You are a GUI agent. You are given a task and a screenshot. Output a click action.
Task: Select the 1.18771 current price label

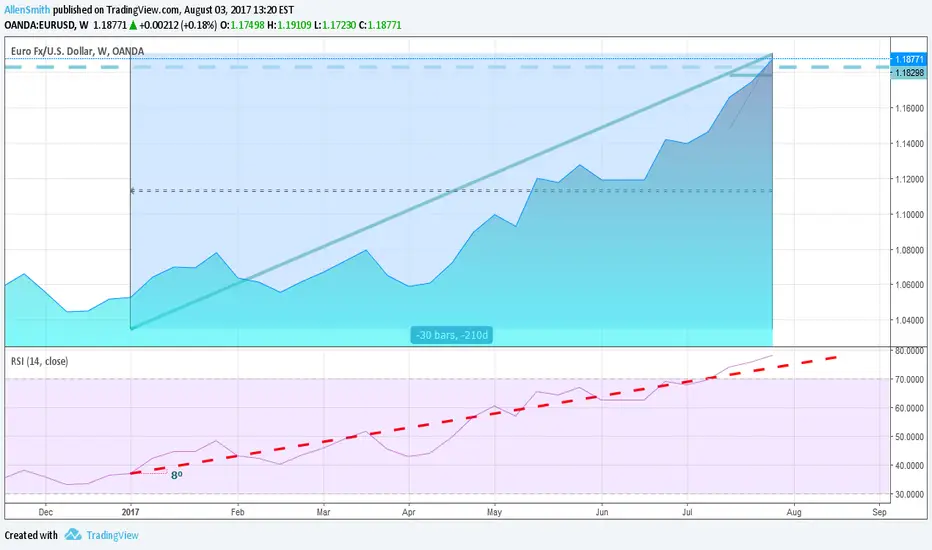pos(909,59)
